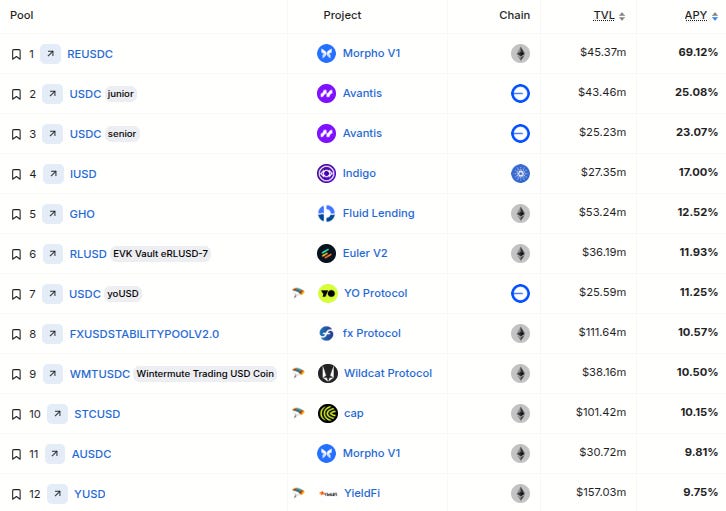The width and height of the screenshot is (726, 511).
Task: Sort the table by APY column
Action: [701, 16]
